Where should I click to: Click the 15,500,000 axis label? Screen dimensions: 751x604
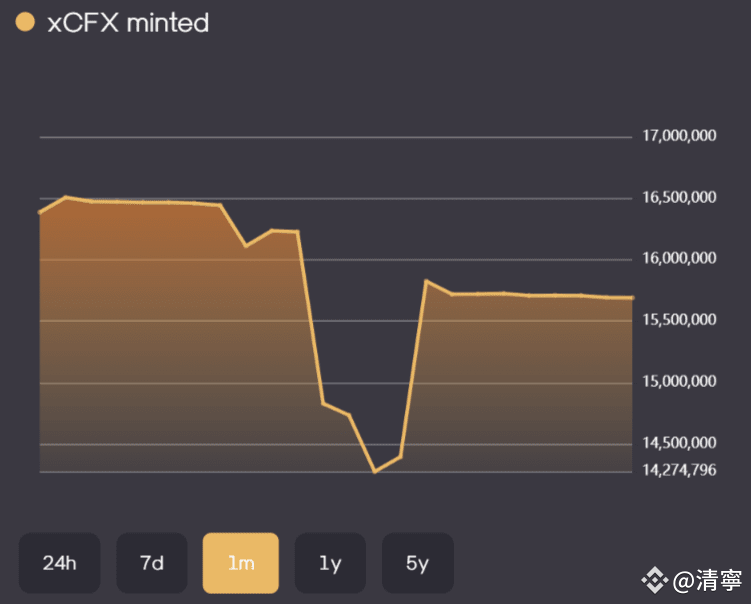point(679,319)
